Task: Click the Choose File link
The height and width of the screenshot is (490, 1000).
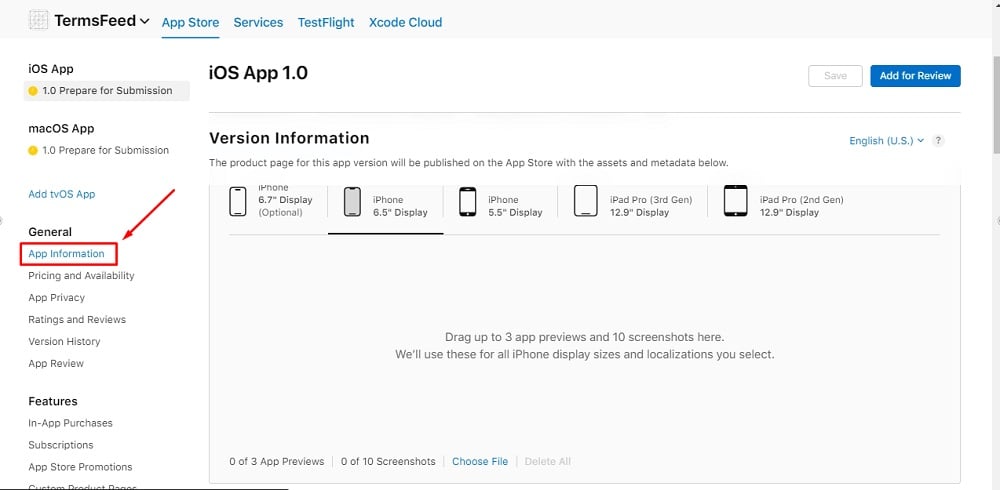Action: pyautogui.click(x=480, y=461)
